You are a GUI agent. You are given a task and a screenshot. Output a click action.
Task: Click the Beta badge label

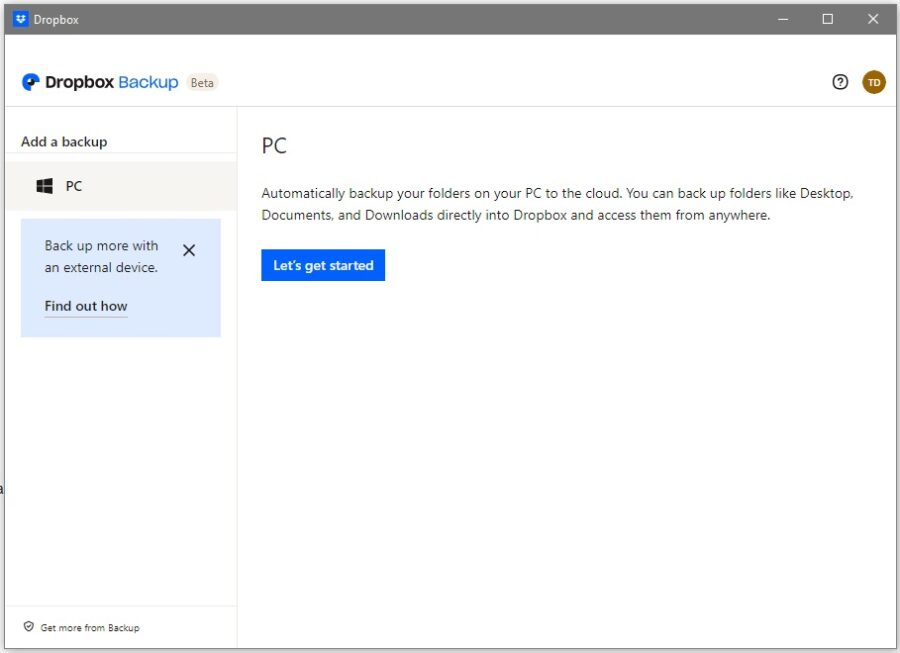point(202,83)
